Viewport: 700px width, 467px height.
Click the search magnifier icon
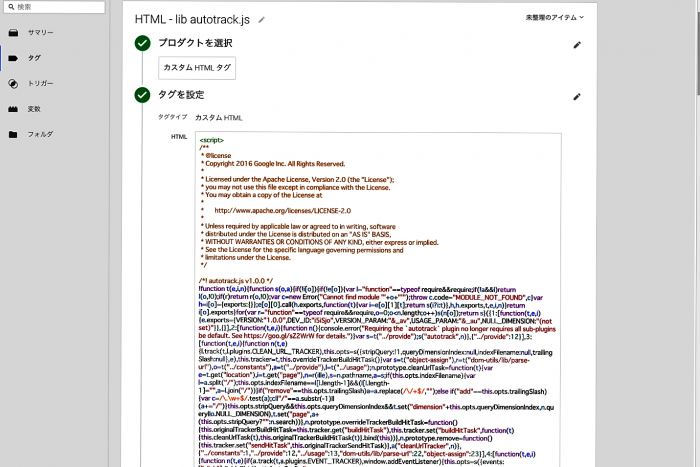[10, 7]
